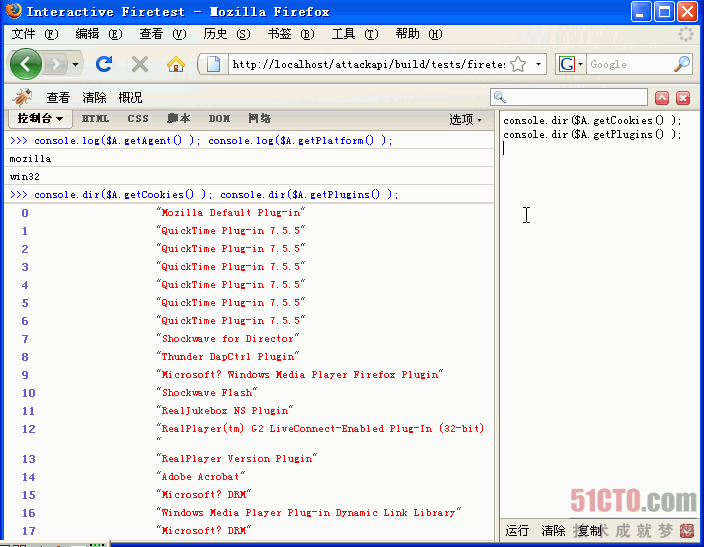
Task: Switch to the HTML tab
Action: tap(95, 119)
